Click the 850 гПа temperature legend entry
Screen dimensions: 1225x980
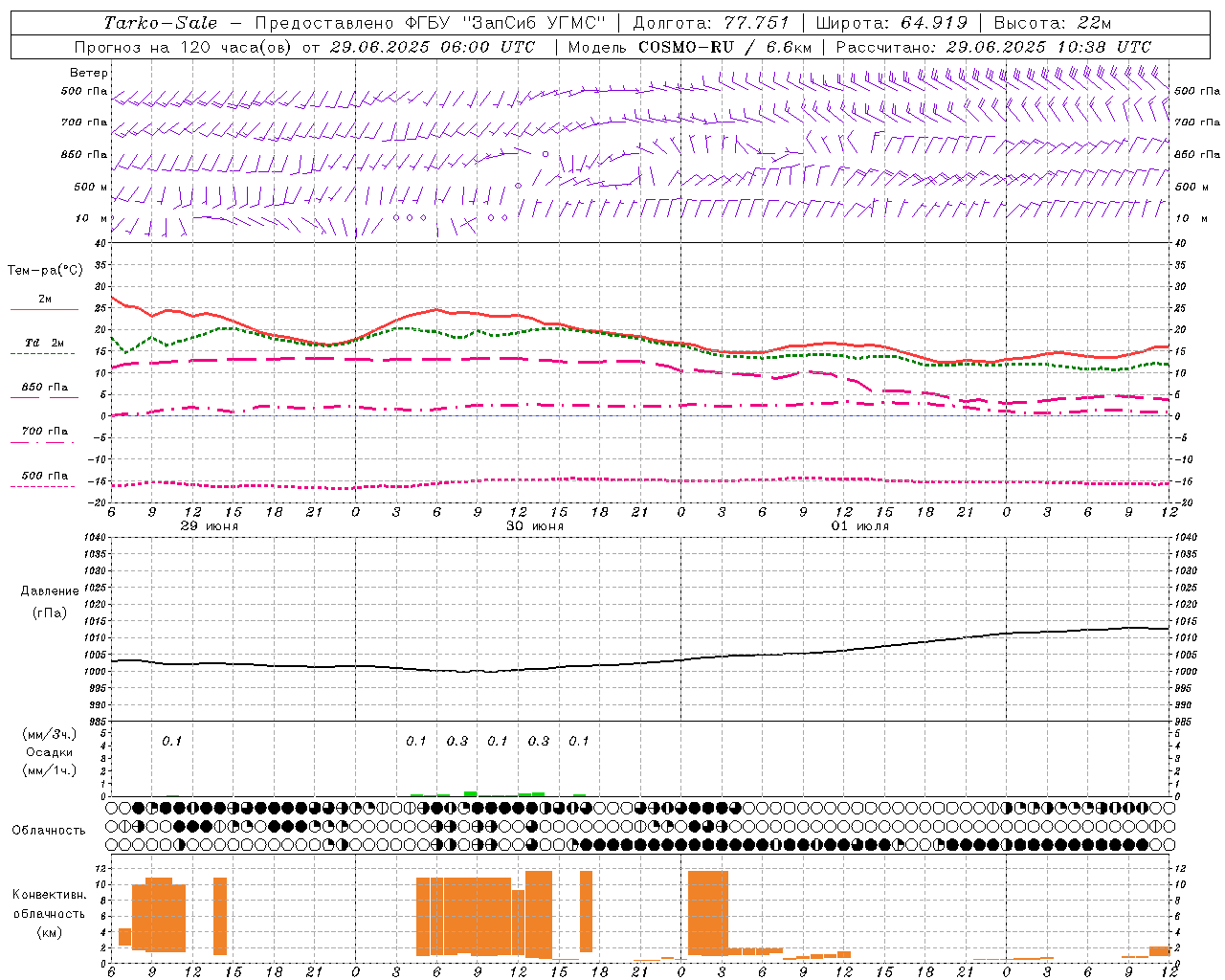coord(44,389)
